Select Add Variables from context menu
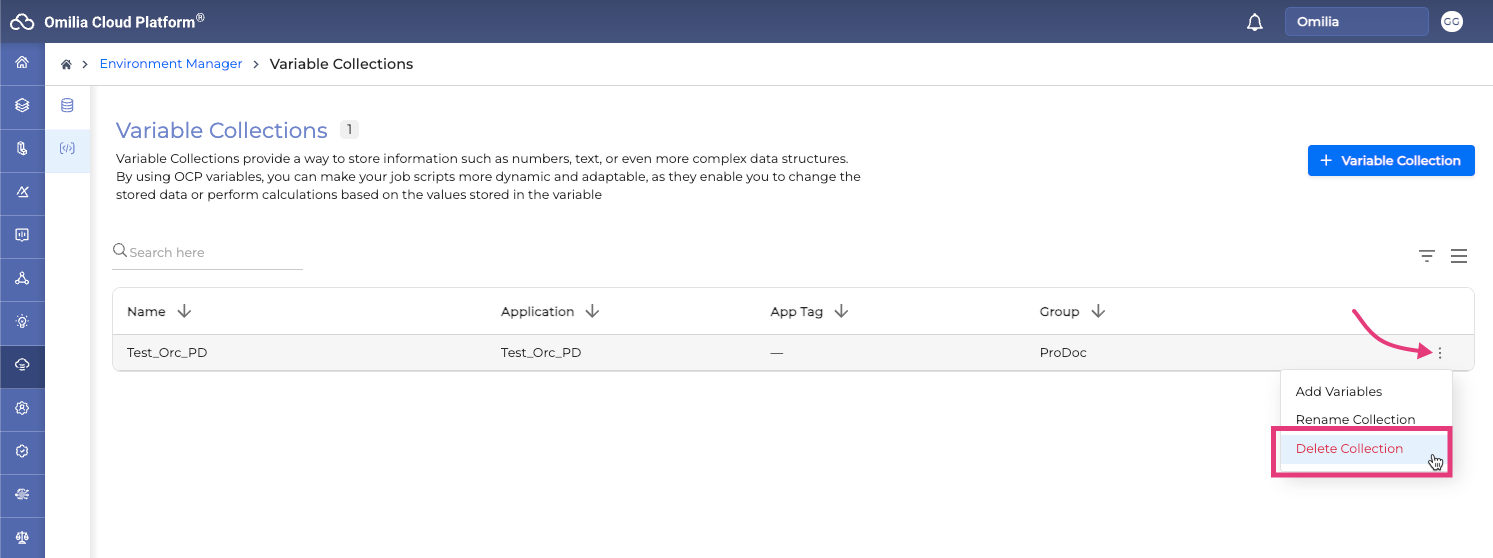 1338,392
